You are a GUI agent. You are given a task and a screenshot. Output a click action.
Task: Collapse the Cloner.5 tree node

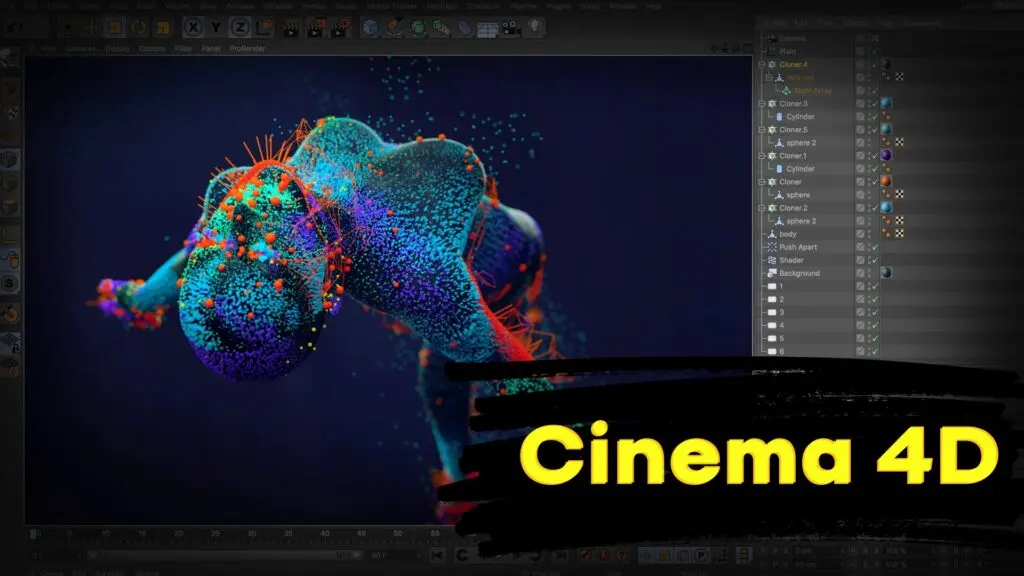pos(761,129)
